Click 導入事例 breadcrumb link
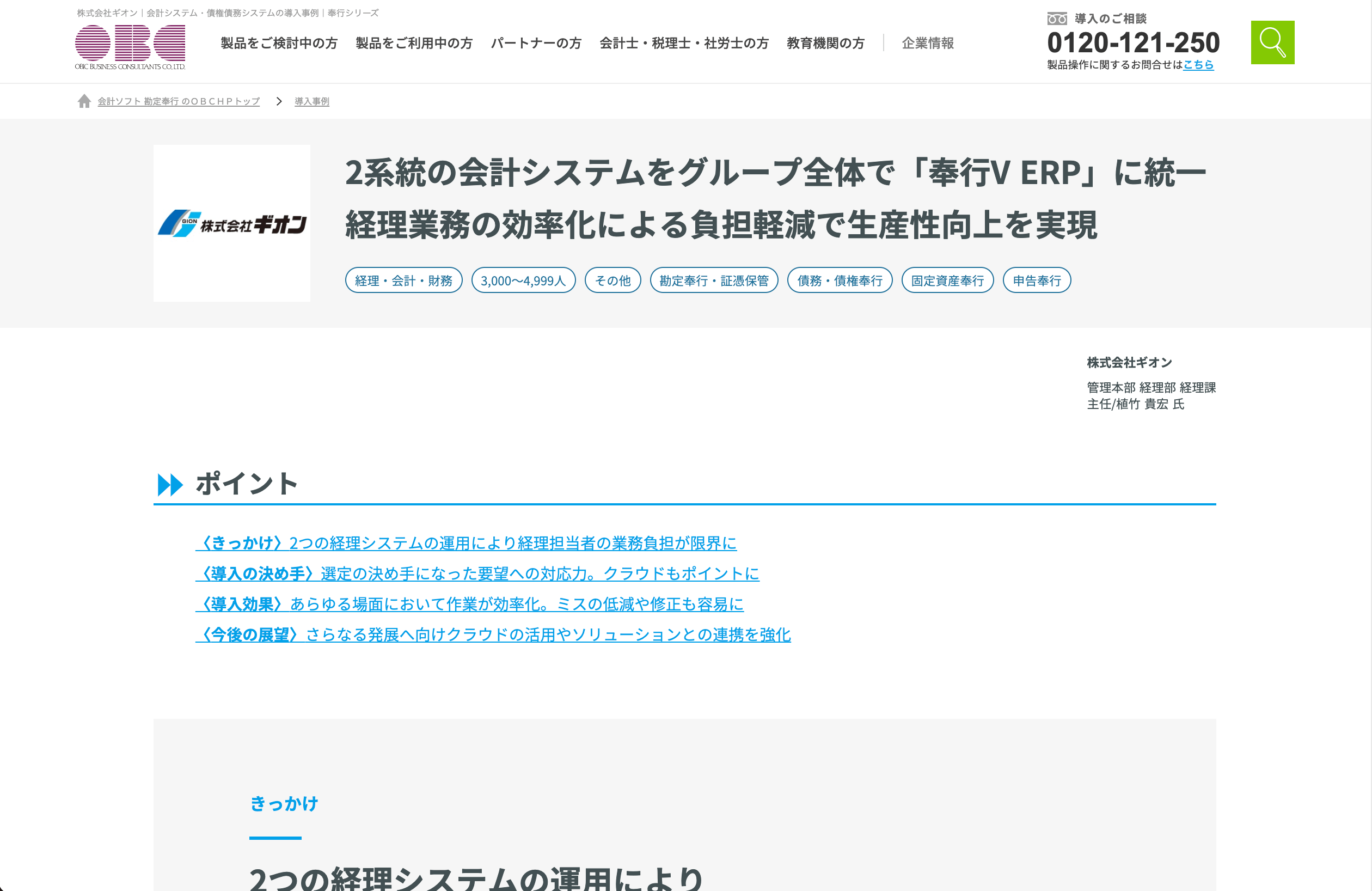The width and height of the screenshot is (1372, 891). click(x=312, y=101)
